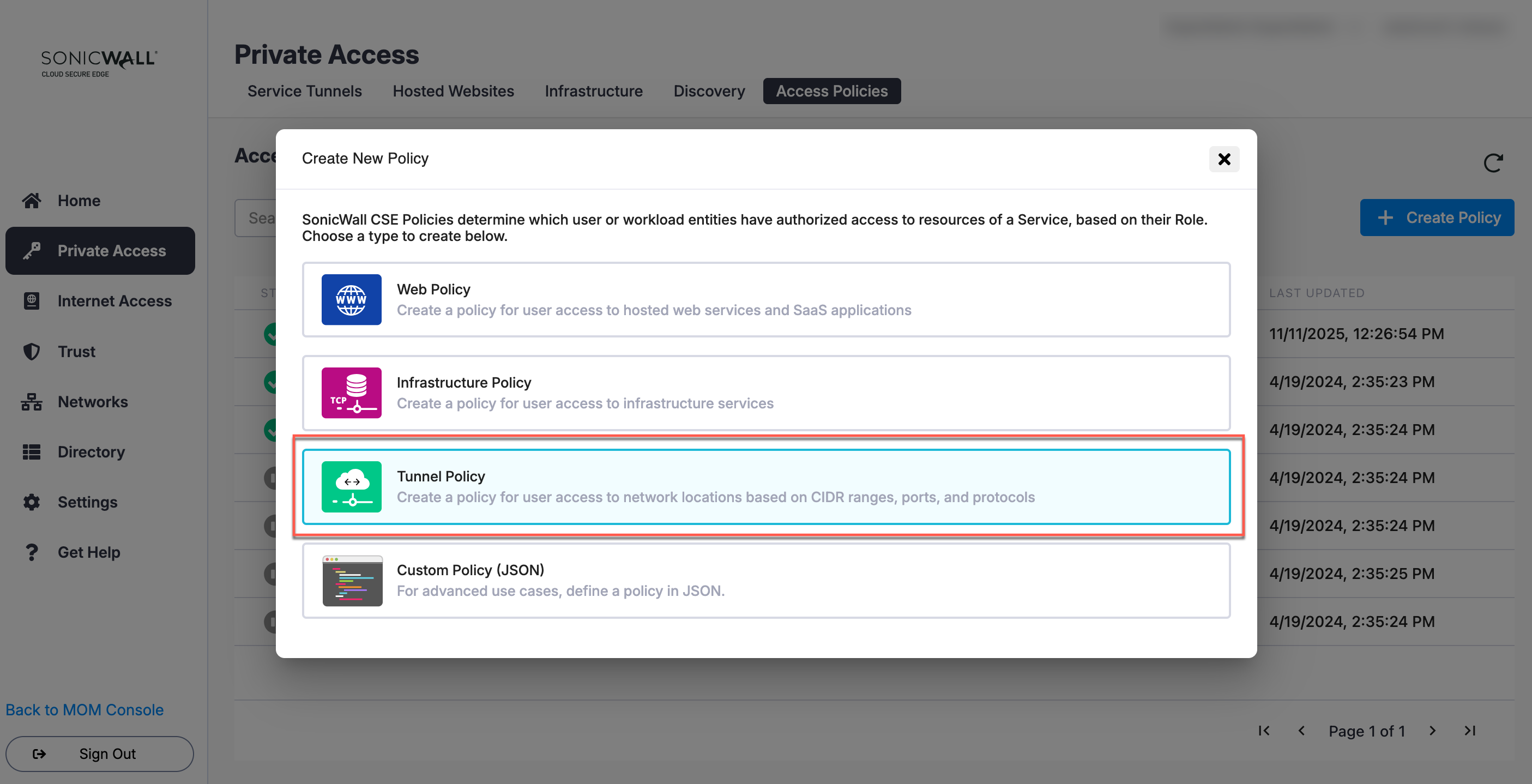Screen dimensions: 1532x784
Task: Open the Networks sidebar item
Action: click(x=92, y=401)
